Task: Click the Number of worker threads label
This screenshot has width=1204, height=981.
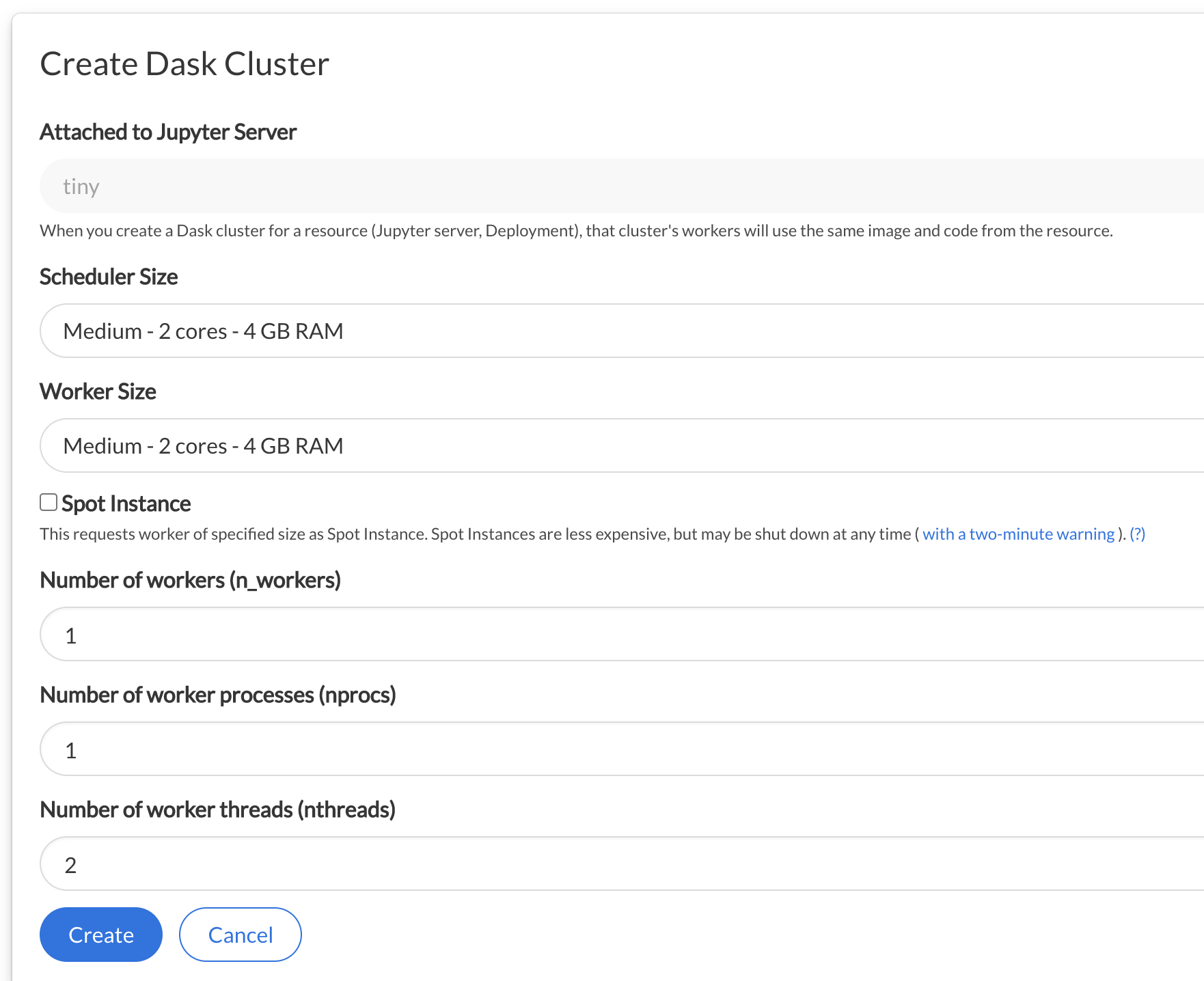Action: click(x=217, y=810)
